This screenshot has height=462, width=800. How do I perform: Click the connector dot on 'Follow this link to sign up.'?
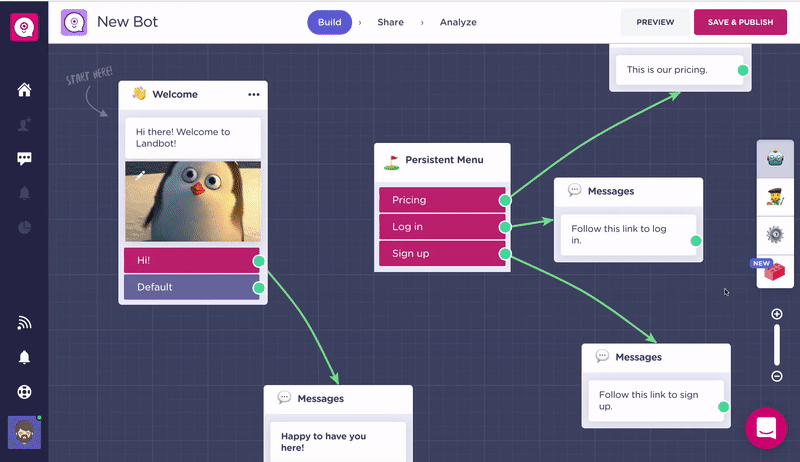click(x=723, y=406)
